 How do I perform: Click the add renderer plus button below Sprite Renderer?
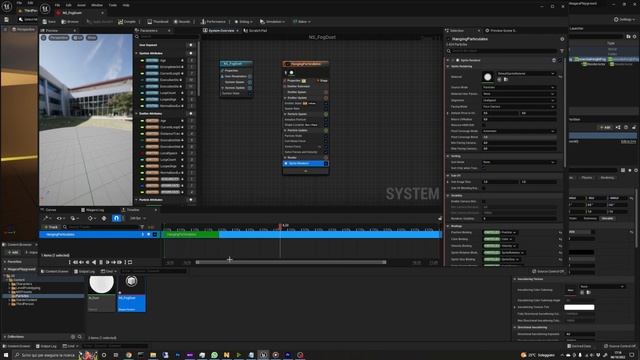pos(305,171)
